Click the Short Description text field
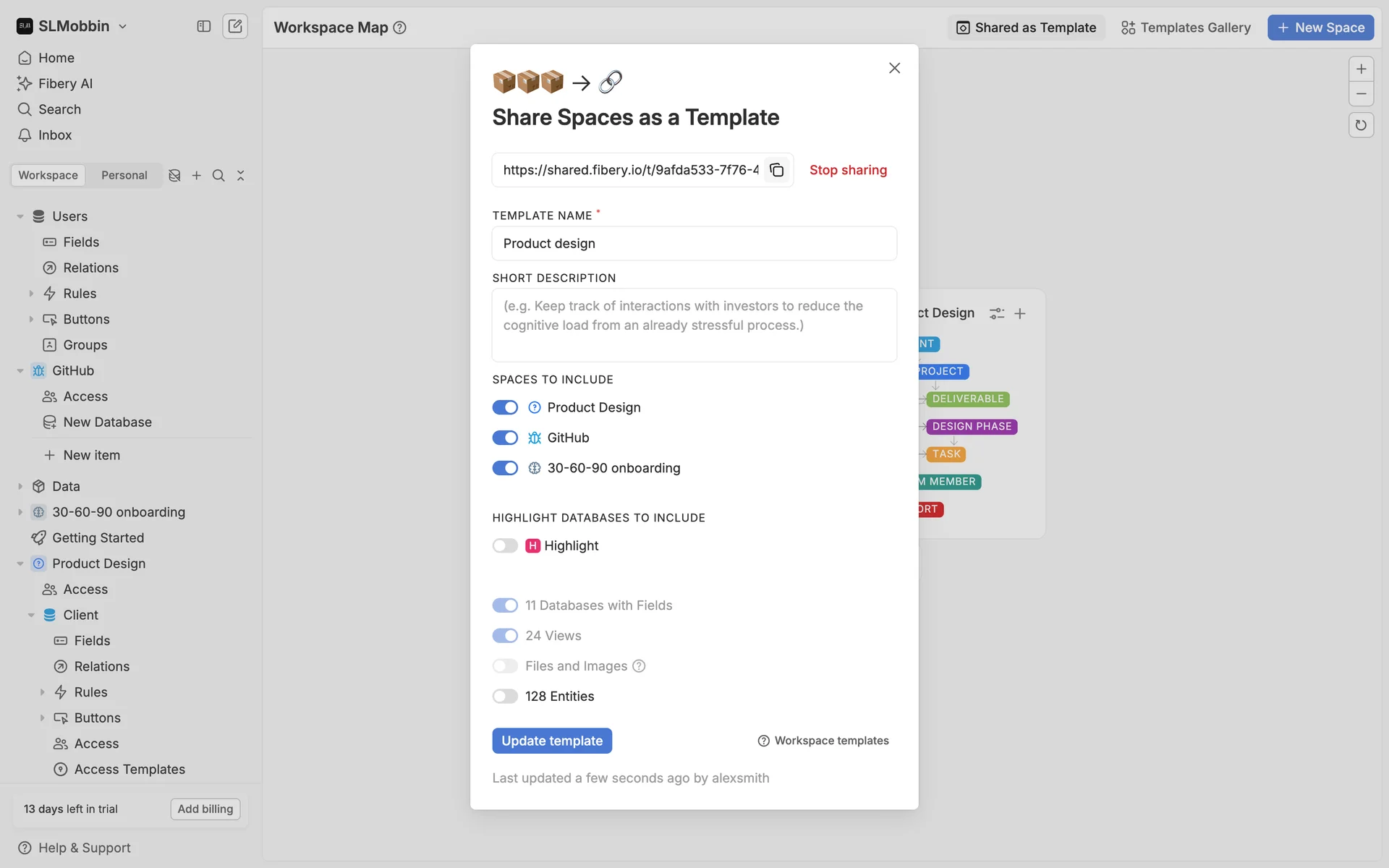1389x868 pixels. pyautogui.click(x=694, y=325)
